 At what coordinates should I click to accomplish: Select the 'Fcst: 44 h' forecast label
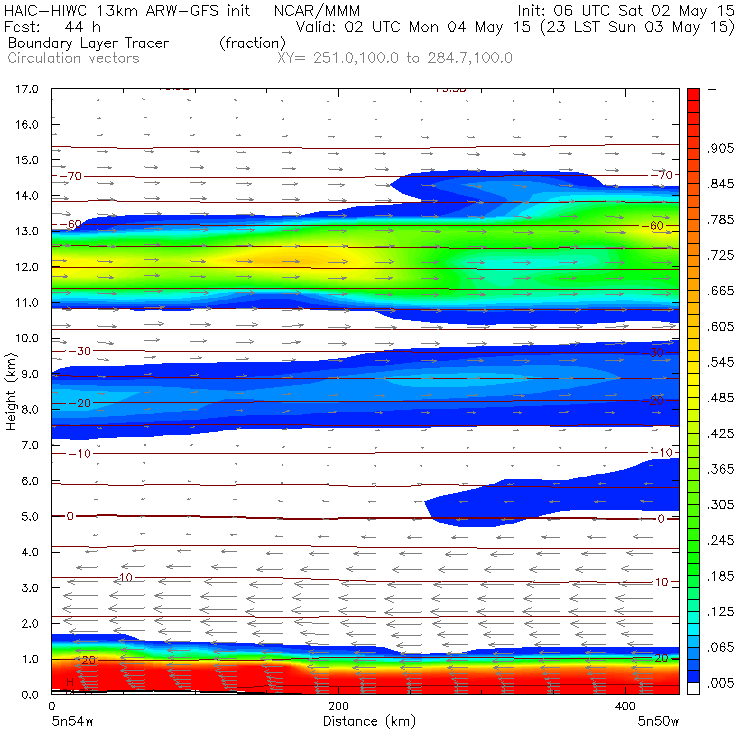point(52,26)
